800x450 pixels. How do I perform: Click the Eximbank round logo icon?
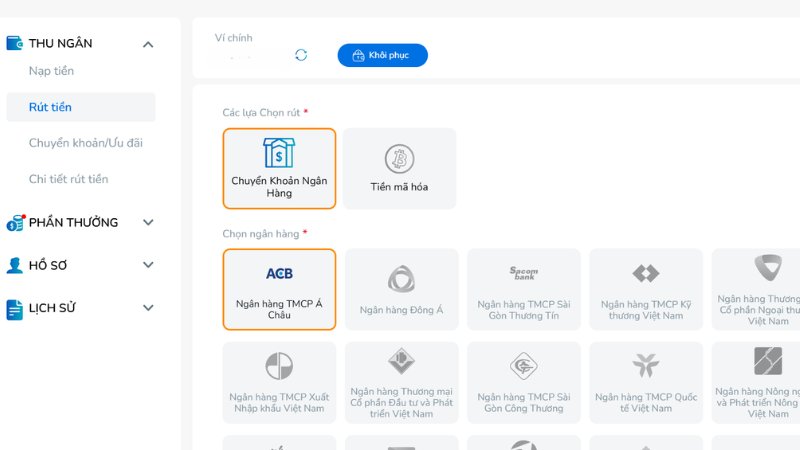click(x=279, y=365)
